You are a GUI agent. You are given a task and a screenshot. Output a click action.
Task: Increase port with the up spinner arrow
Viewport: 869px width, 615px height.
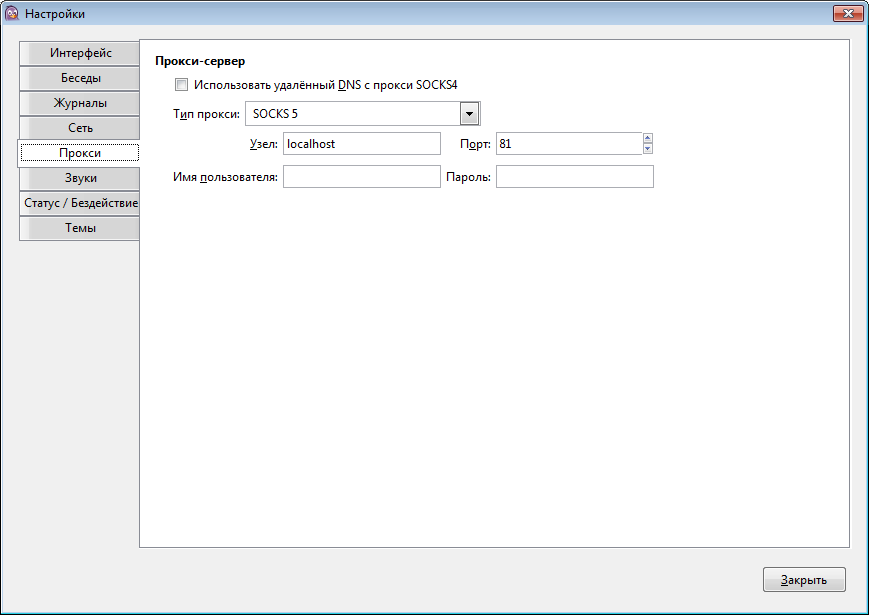647,138
